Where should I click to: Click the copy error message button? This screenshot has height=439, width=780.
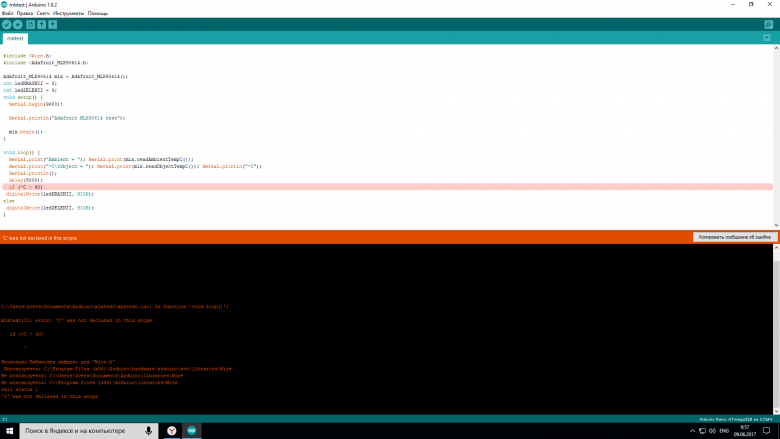tap(734, 237)
